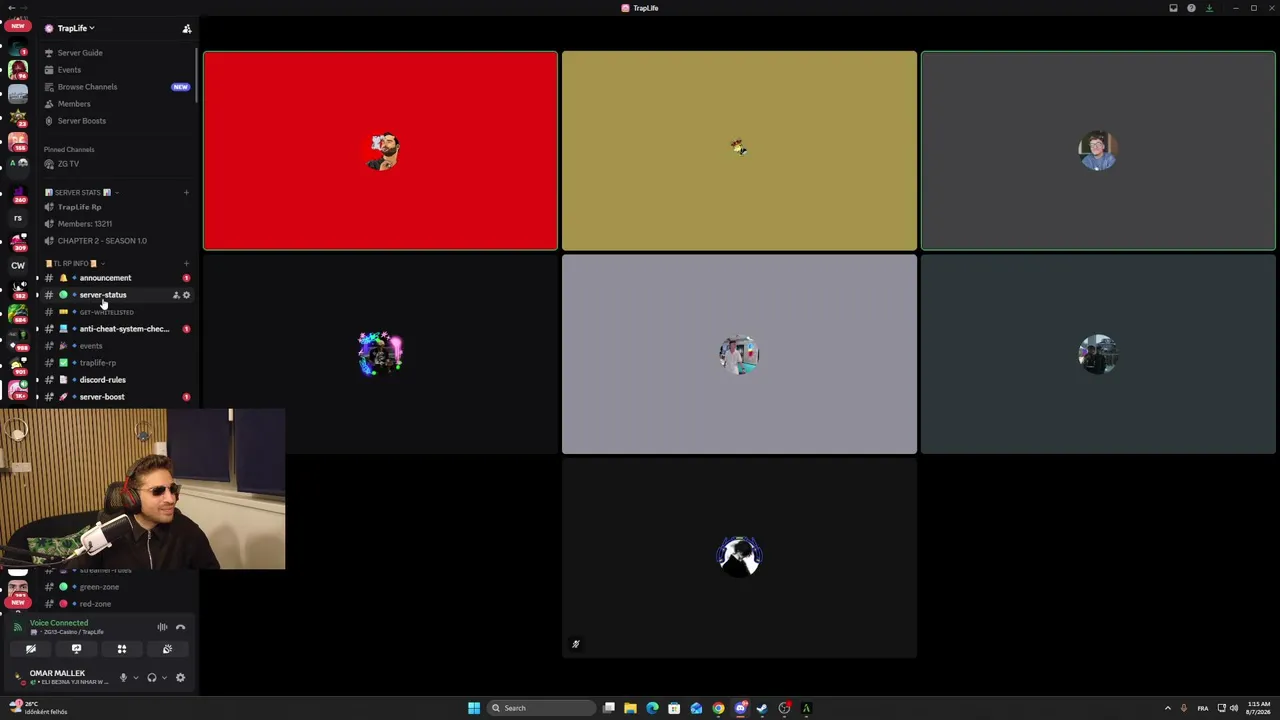Open the TrapLife server dropdown menu
The width and height of the screenshot is (1280, 720).
[x=76, y=28]
